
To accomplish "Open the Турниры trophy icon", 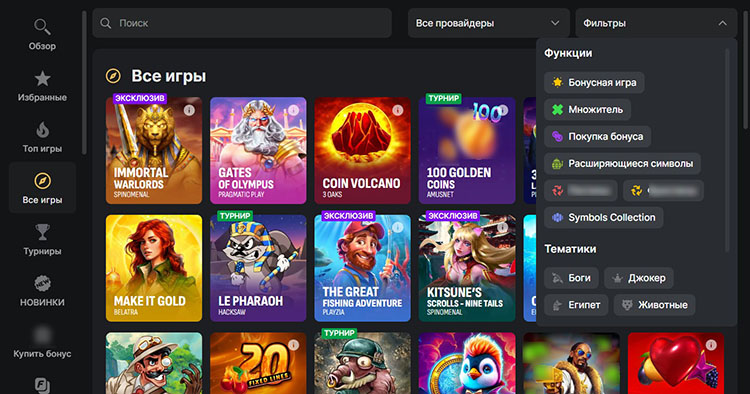I will point(42,232).
